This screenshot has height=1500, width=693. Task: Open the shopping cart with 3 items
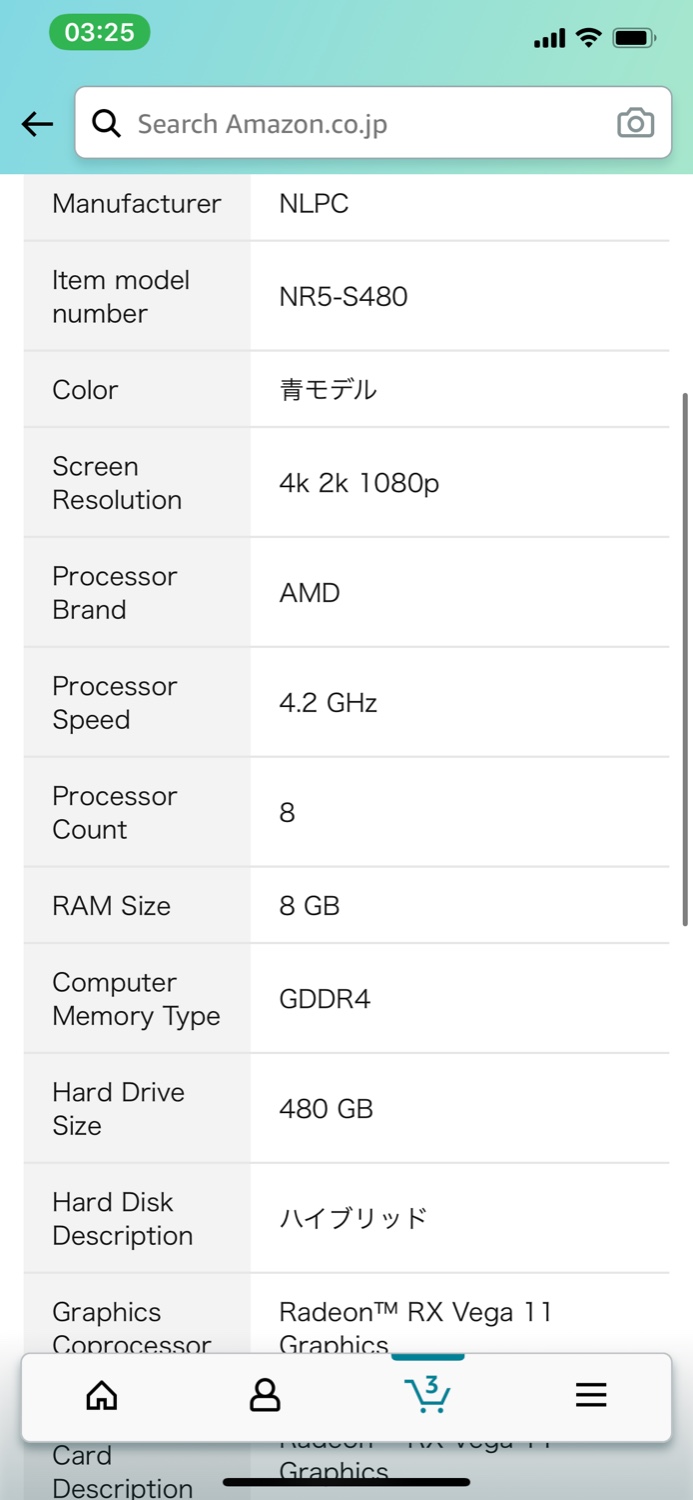click(427, 1394)
